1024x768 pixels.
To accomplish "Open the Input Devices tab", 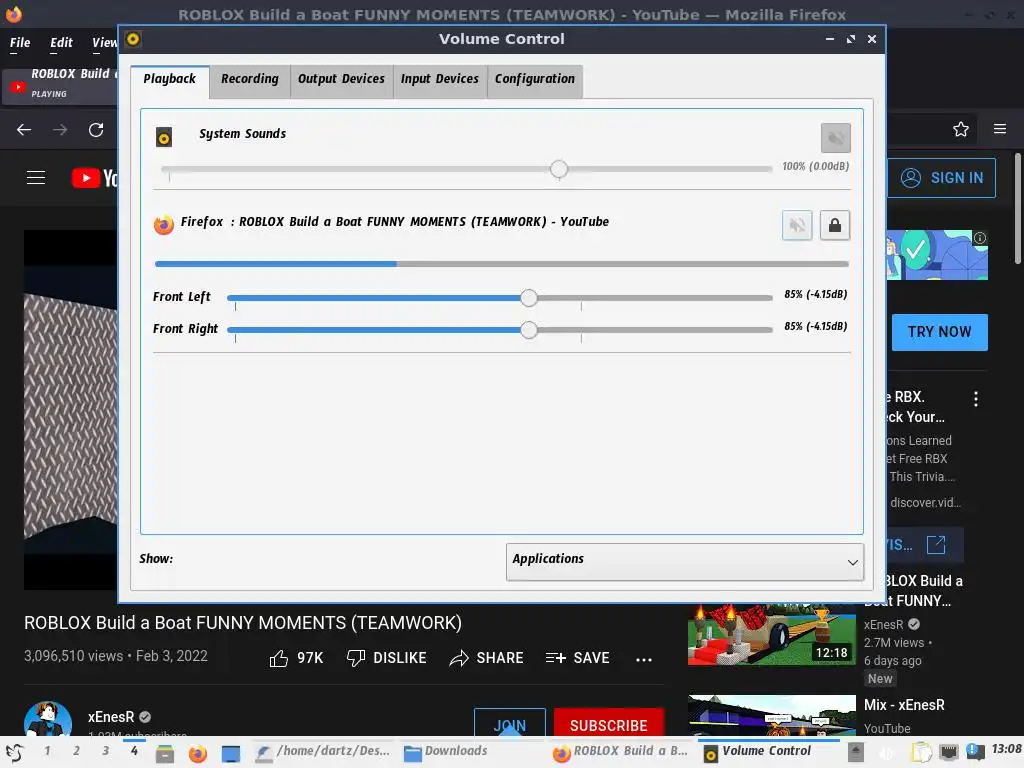I will pyautogui.click(x=440, y=80).
